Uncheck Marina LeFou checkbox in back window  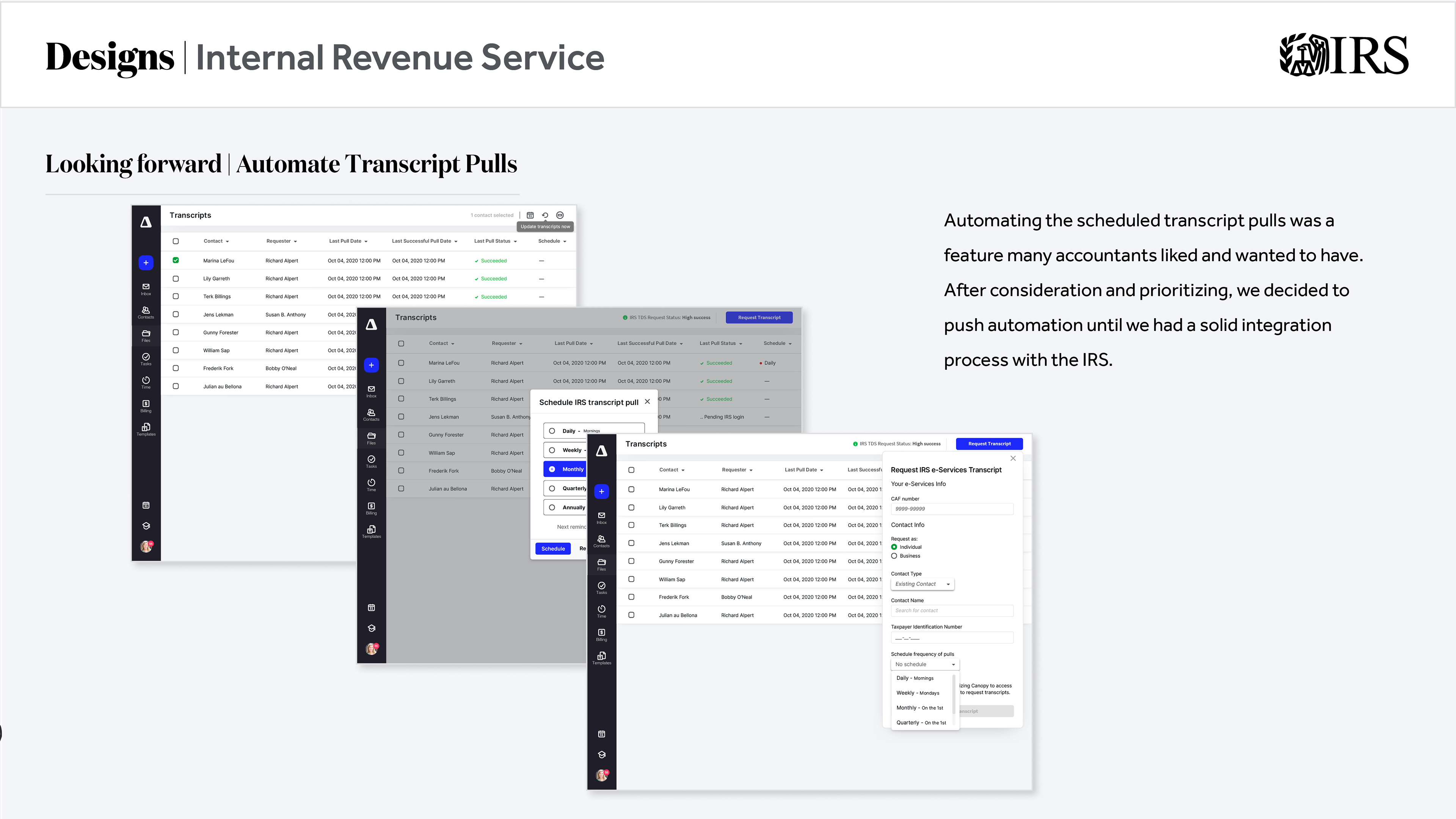point(176,260)
